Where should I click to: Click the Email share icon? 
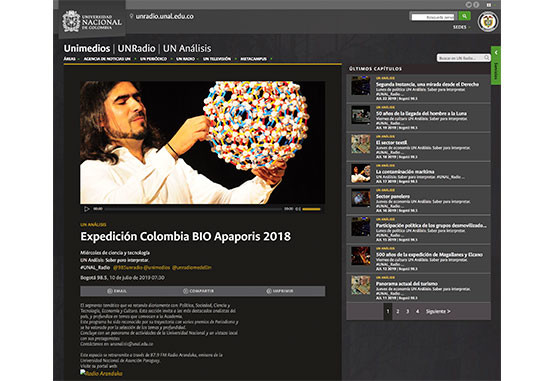[x=110, y=291]
